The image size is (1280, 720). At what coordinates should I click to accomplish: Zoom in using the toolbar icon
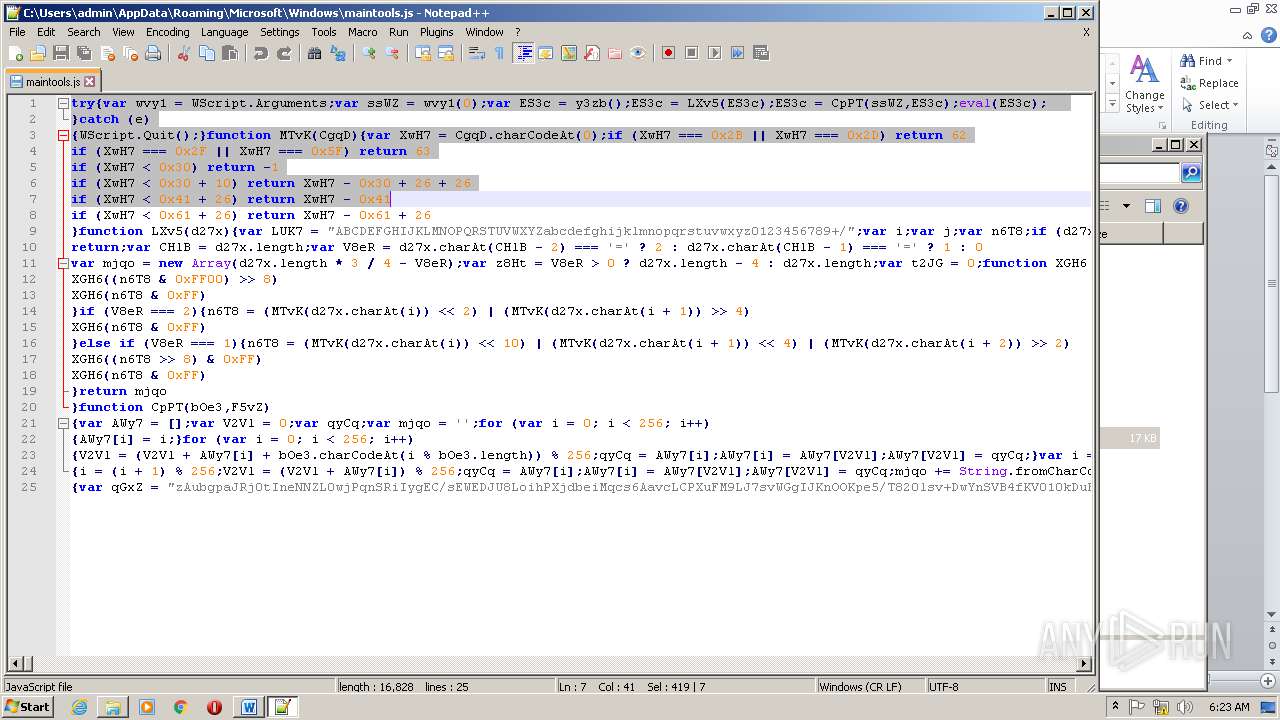click(369, 53)
